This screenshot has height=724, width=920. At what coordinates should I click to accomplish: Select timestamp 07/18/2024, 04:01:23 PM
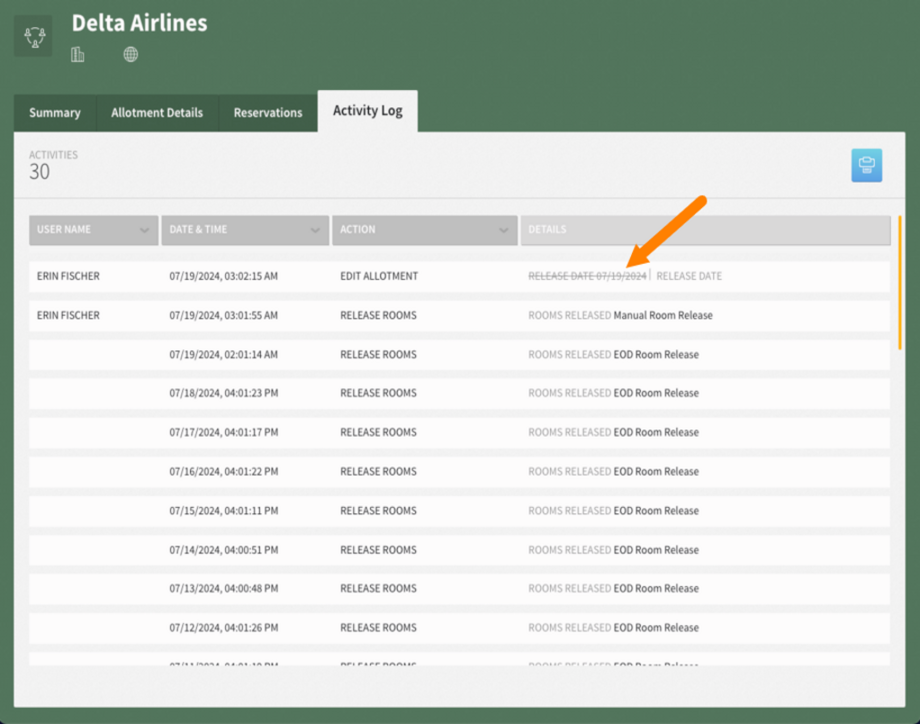[x=224, y=393]
